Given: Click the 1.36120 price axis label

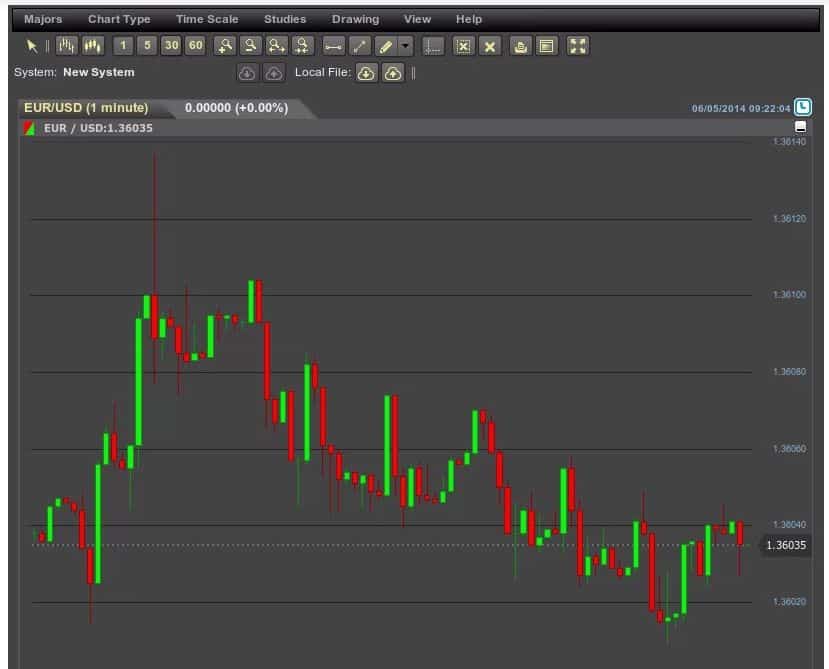Looking at the screenshot, I should [x=789, y=218].
